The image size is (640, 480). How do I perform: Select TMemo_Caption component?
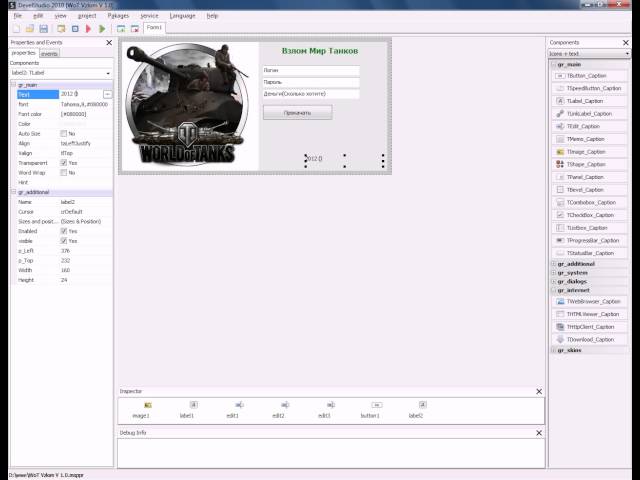point(589,139)
